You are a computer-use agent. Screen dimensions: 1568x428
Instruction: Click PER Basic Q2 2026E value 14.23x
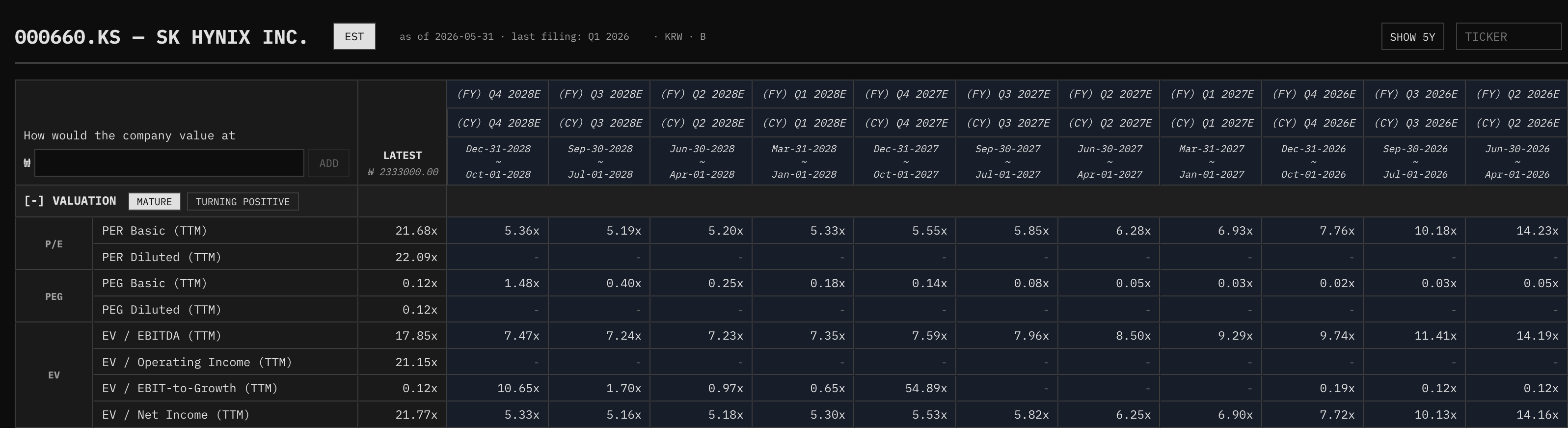tap(1538, 231)
